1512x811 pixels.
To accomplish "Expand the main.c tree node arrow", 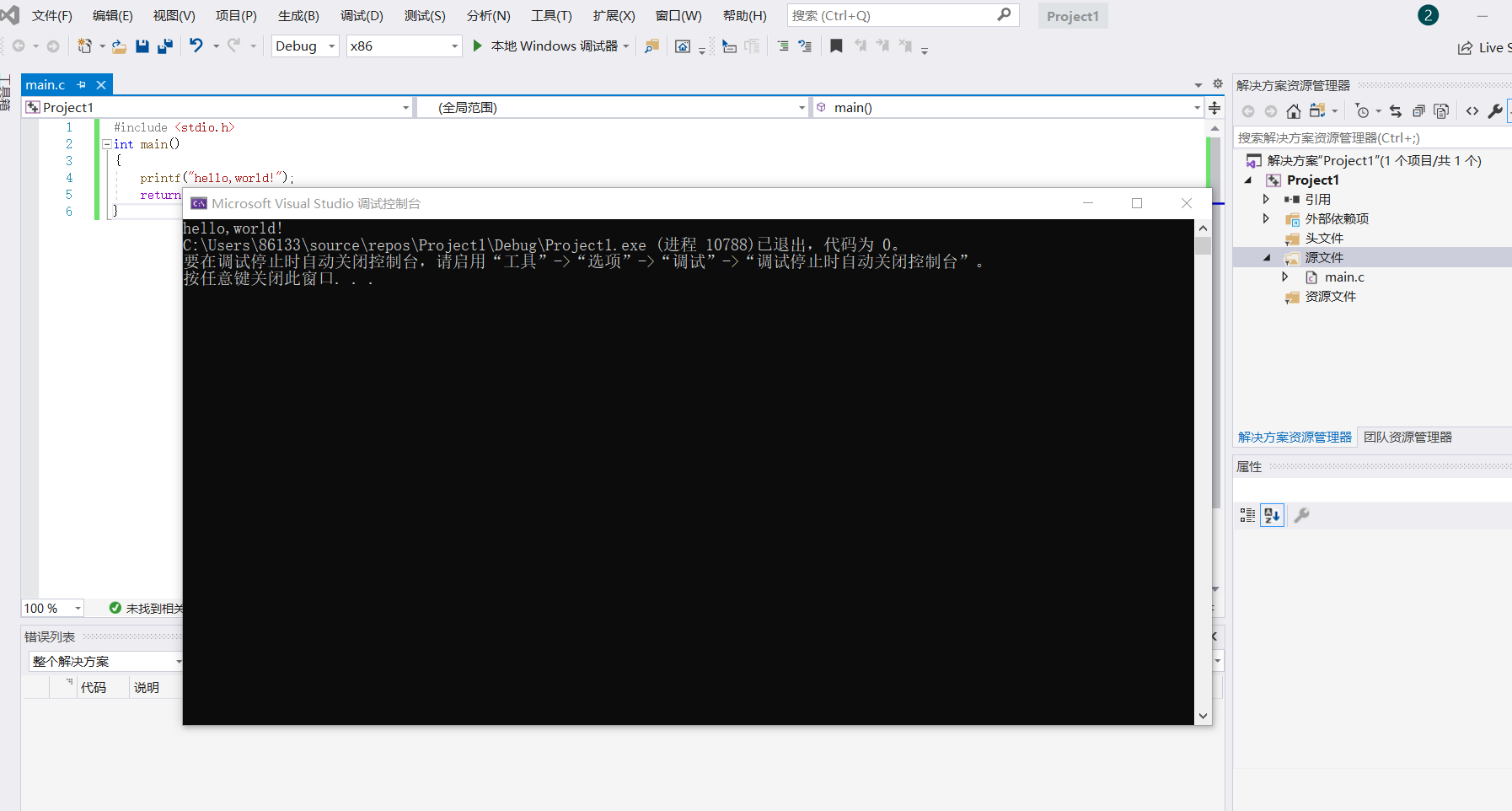I will 1285,277.
